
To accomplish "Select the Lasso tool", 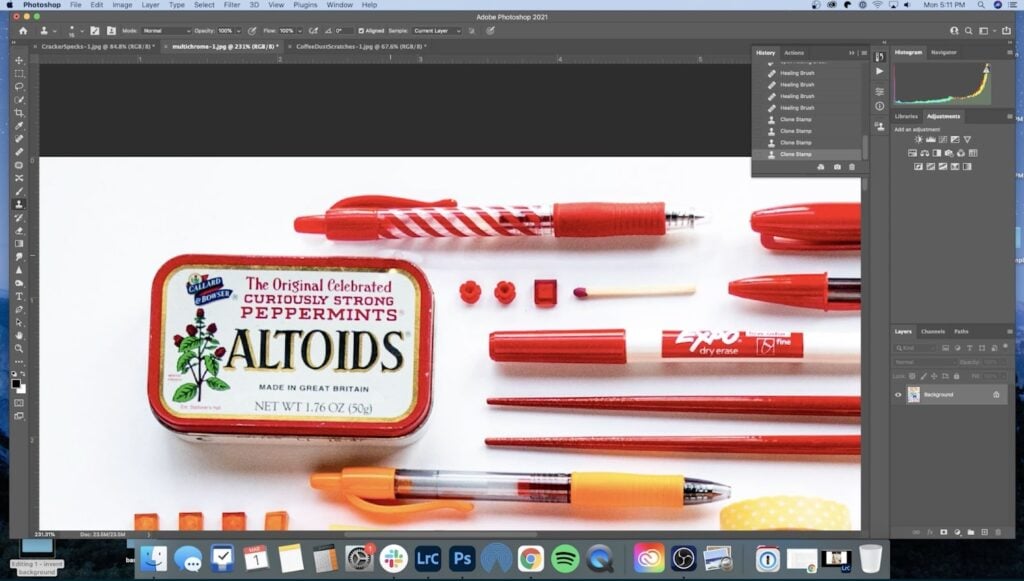I will (19, 86).
